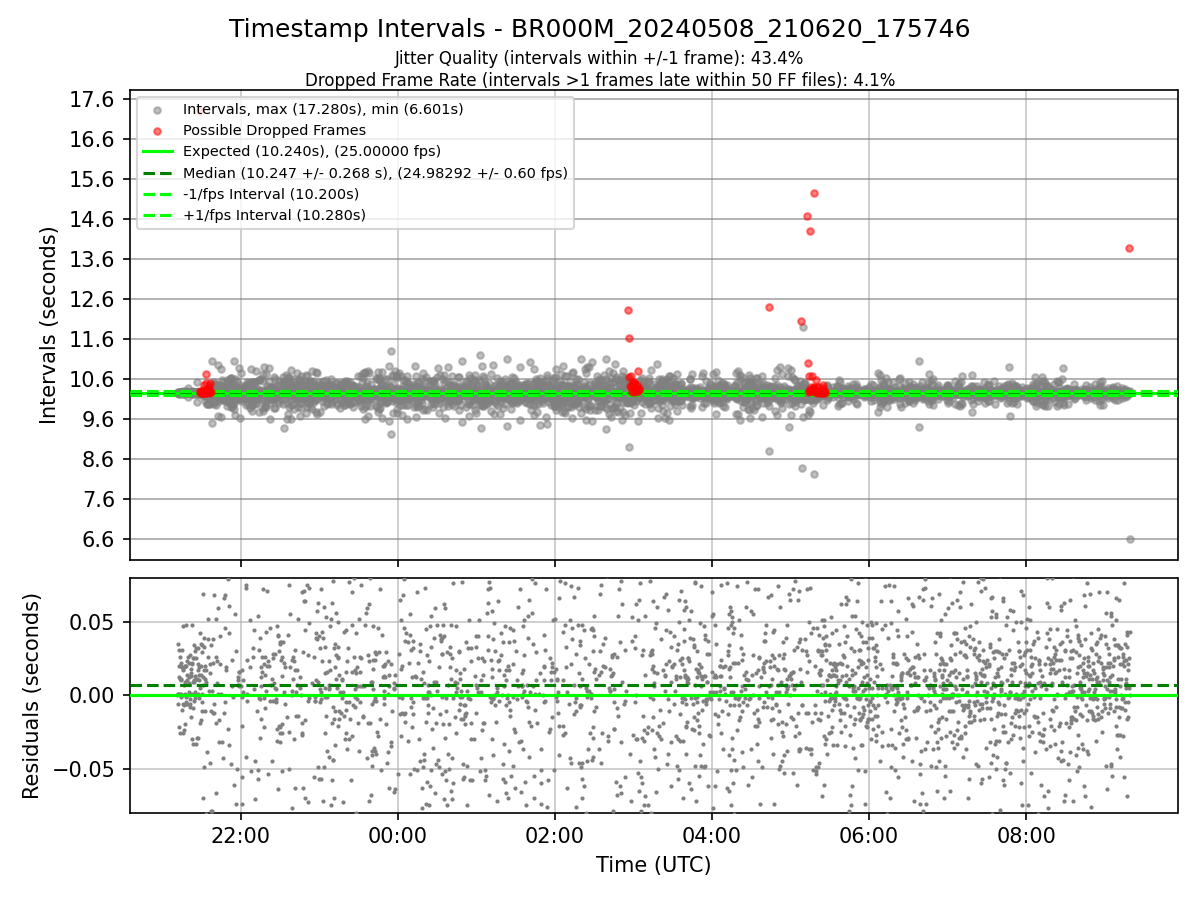Viewport: 1200px width, 900px height.
Task: Select the 'Dropped Frame Rate' 4.1% subtitle line
Action: tap(599, 79)
